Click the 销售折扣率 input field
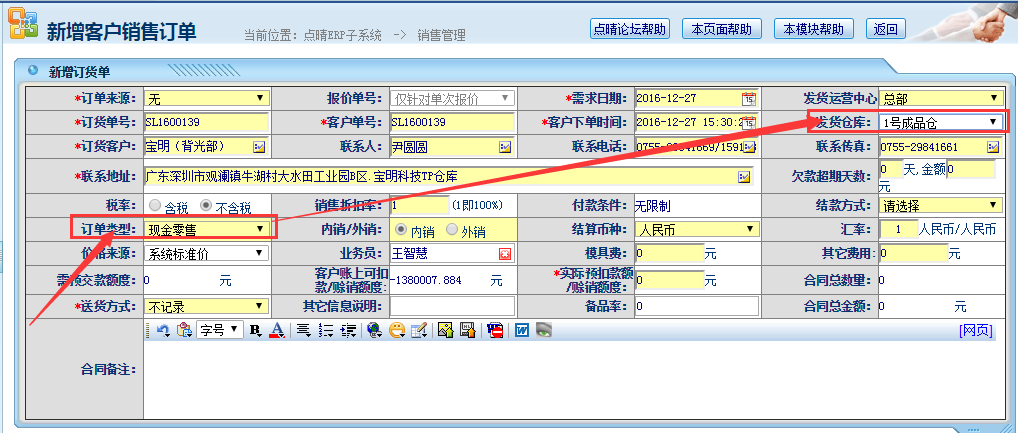Image resolution: width=1018 pixels, height=433 pixels. click(x=419, y=205)
